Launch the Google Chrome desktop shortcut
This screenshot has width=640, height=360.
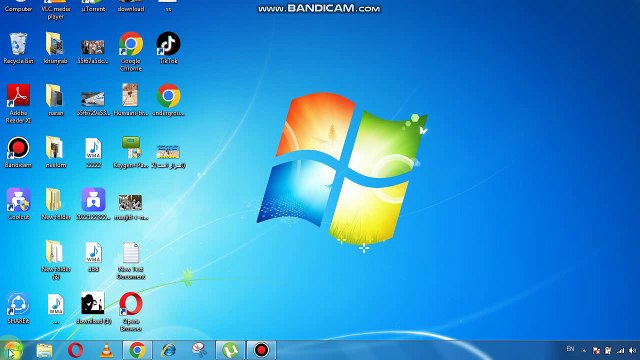click(x=131, y=51)
